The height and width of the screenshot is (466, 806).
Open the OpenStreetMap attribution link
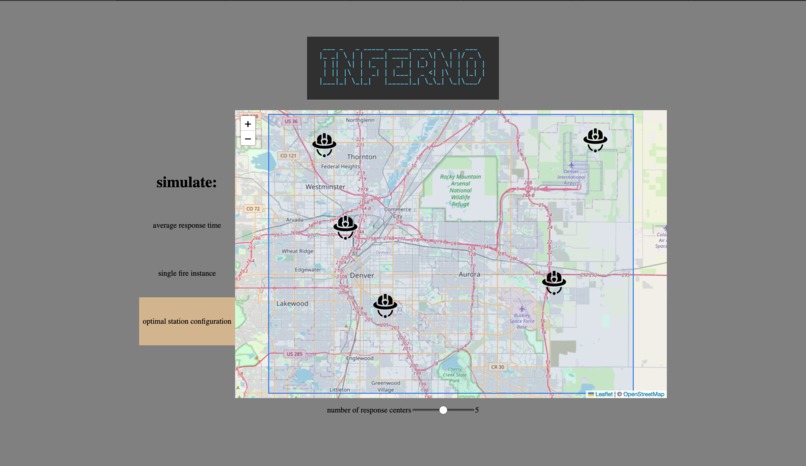pyautogui.click(x=644, y=394)
